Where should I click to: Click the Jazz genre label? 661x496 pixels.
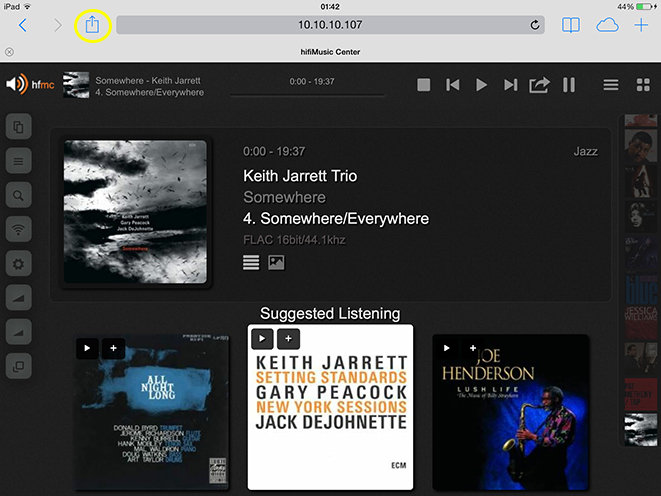pos(586,151)
